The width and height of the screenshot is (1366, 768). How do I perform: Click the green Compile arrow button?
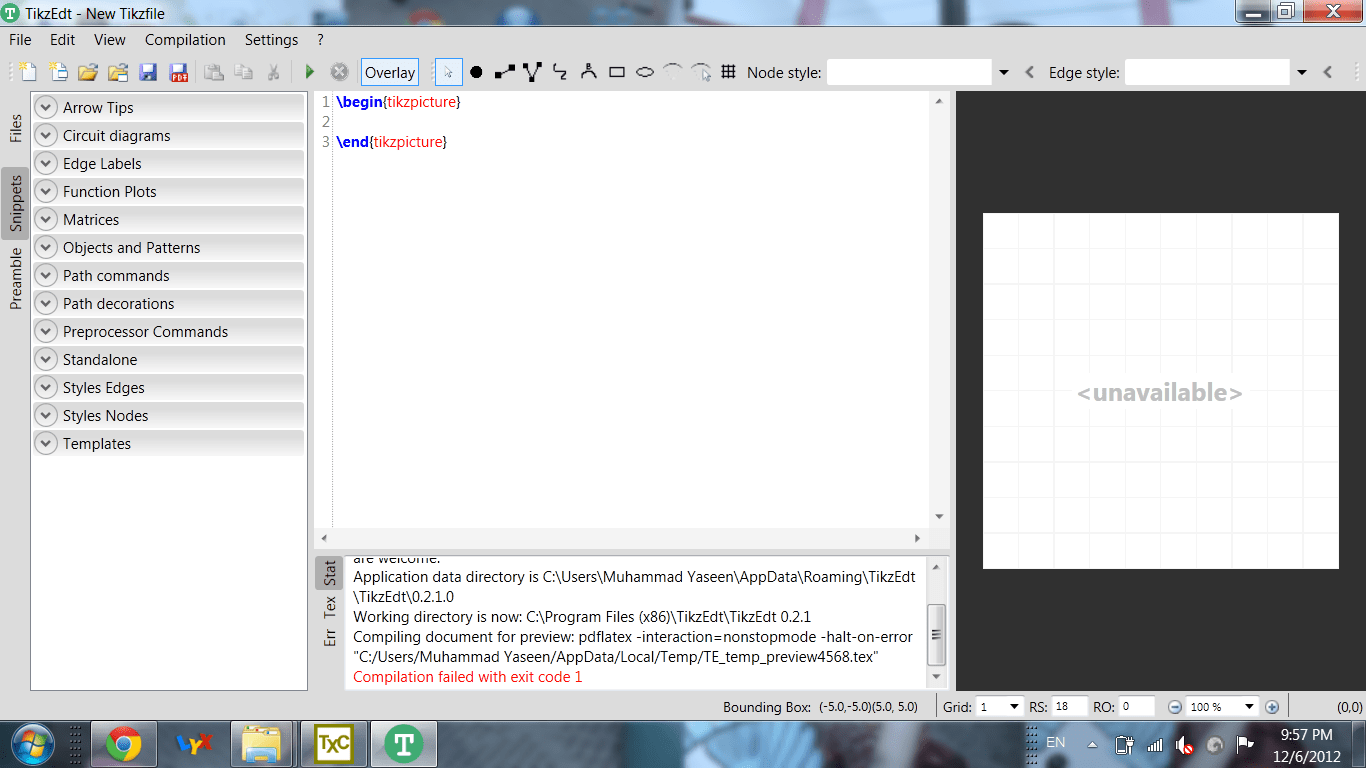coord(309,71)
